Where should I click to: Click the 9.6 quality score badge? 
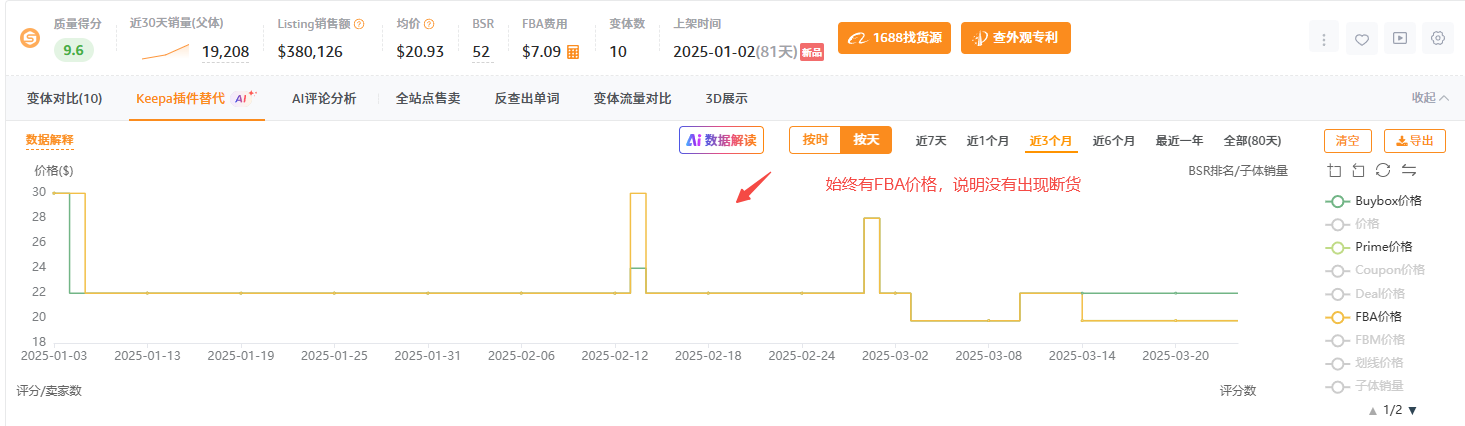(74, 49)
